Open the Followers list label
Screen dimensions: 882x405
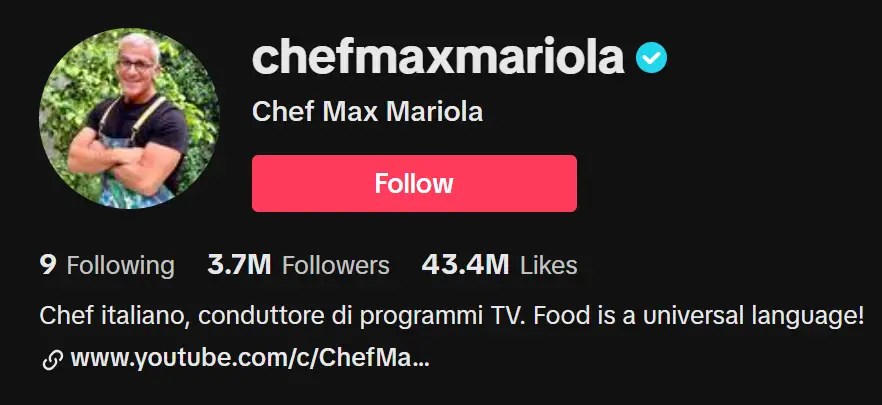[x=336, y=266]
